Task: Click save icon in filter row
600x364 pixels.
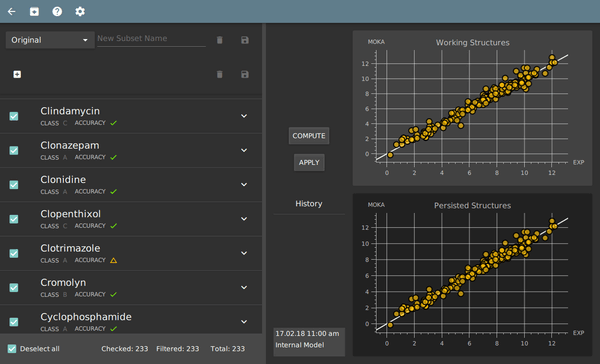Action: [x=245, y=74]
